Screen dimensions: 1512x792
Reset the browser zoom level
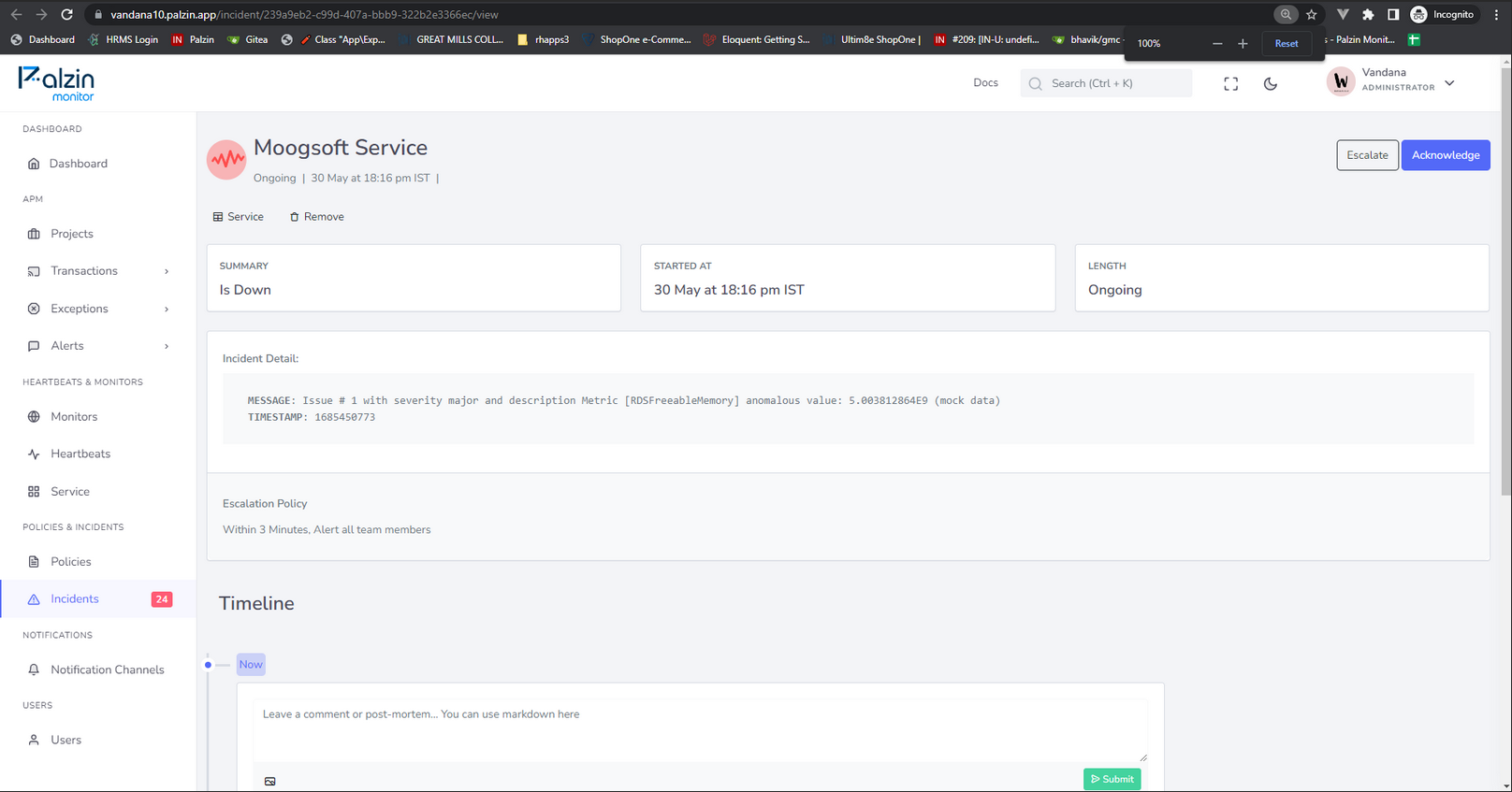tap(1287, 44)
